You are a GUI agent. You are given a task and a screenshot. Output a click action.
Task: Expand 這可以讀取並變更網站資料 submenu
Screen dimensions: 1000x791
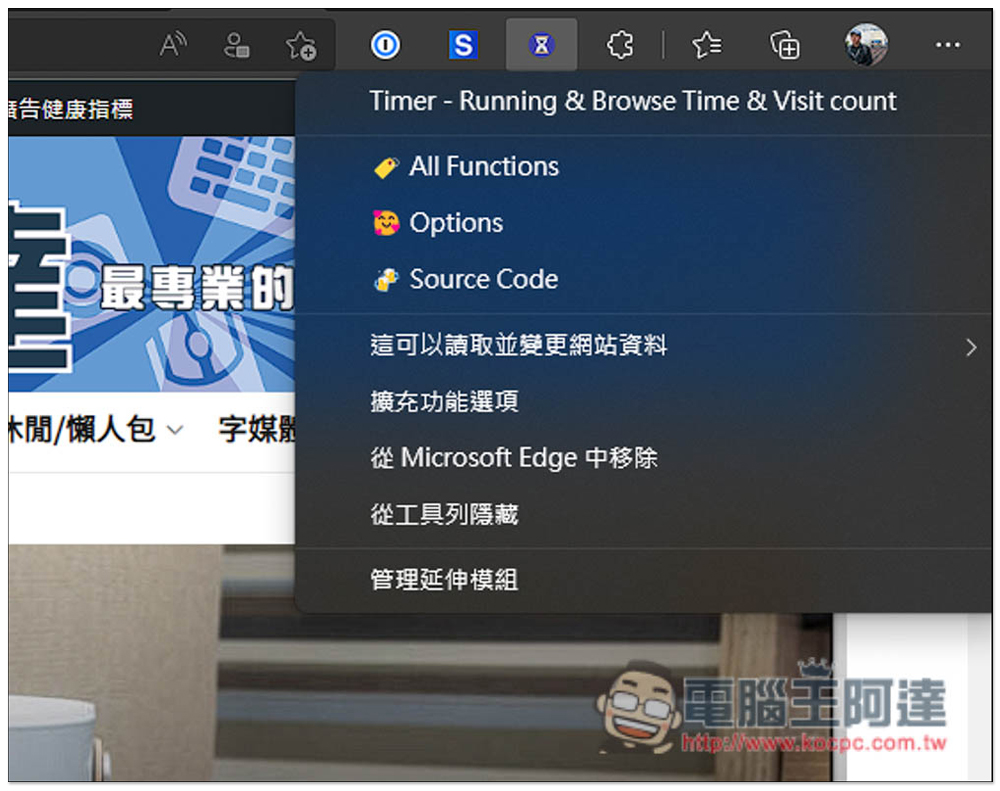pyautogui.click(x=643, y=346)
